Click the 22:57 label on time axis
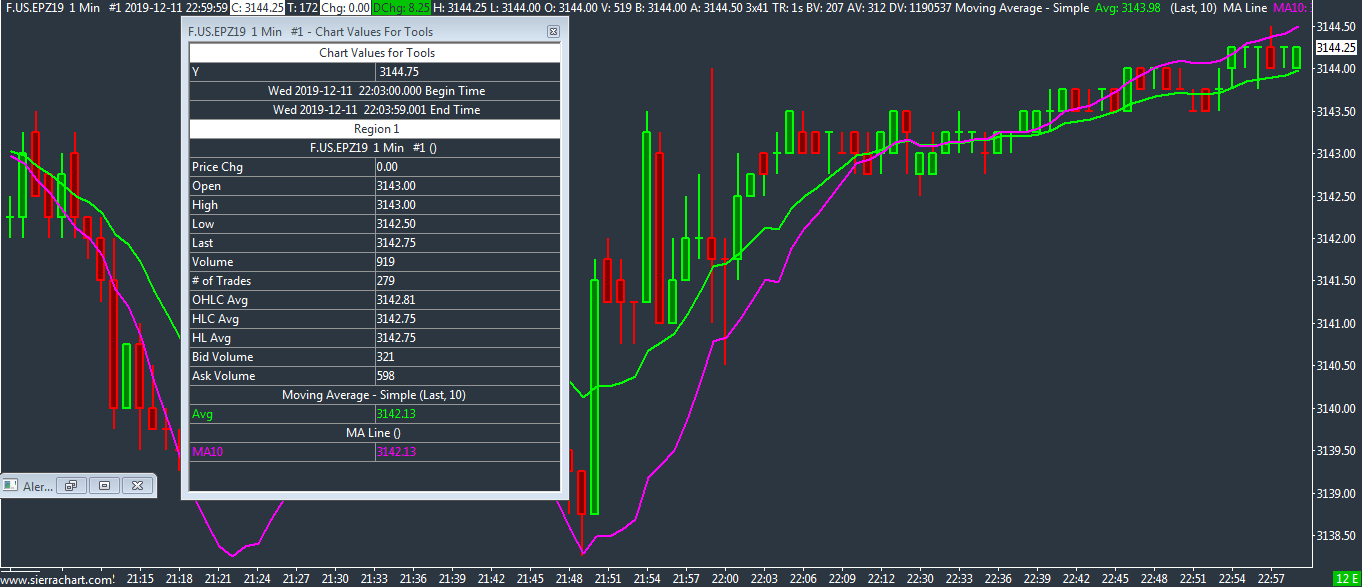The height and width of the screenshot is (587, 1362). [1271, 579]
